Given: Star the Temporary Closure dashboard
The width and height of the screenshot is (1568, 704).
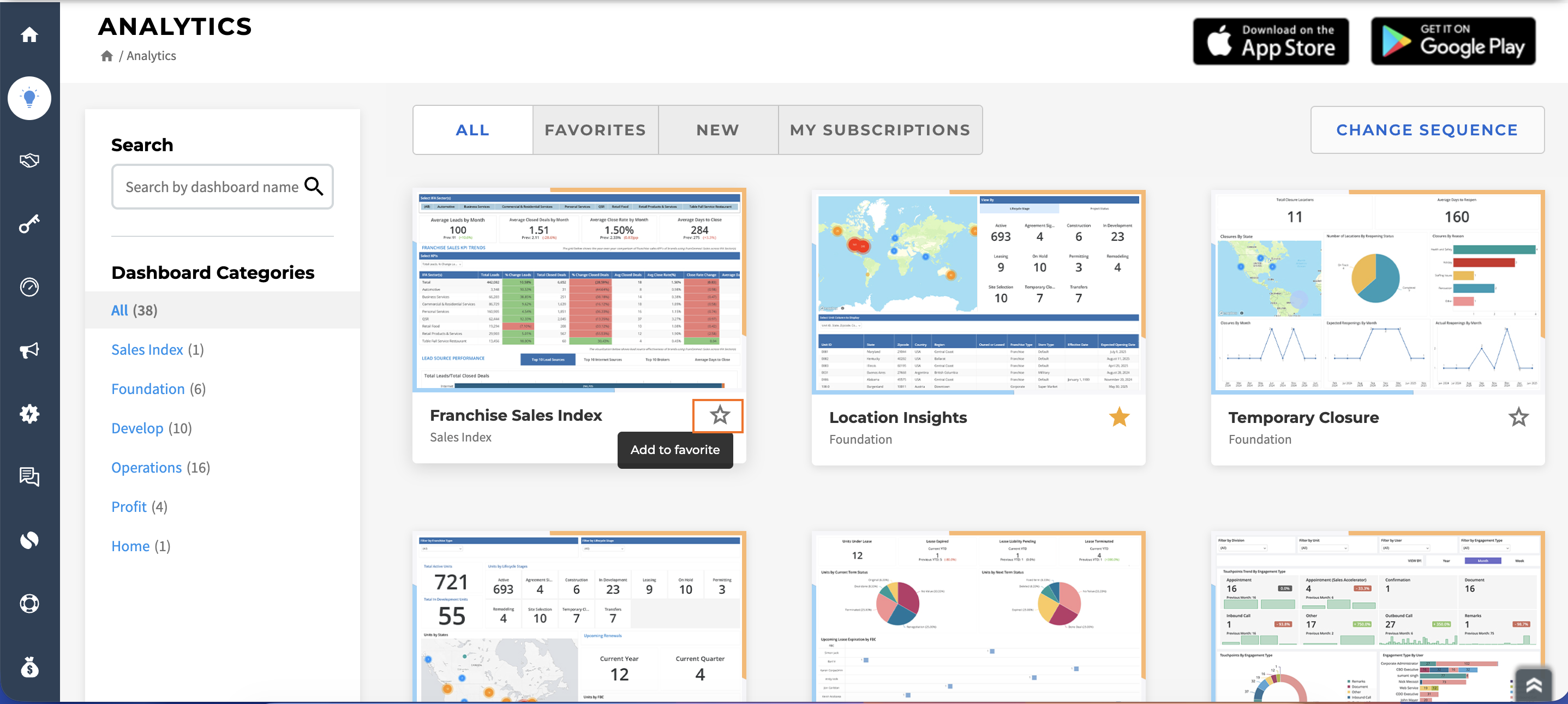Looking at the screenshot, I should coord(1518,417).
